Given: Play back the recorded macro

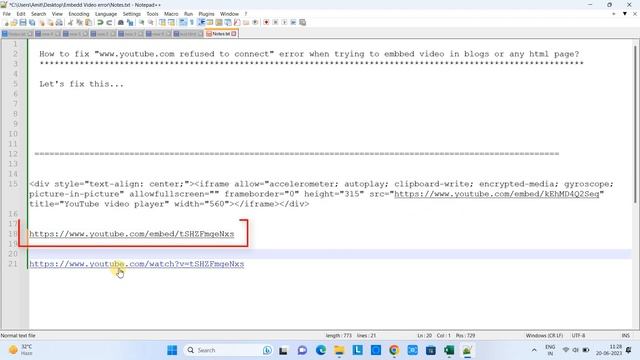Looking at the screenshot, I should point(284,22).
